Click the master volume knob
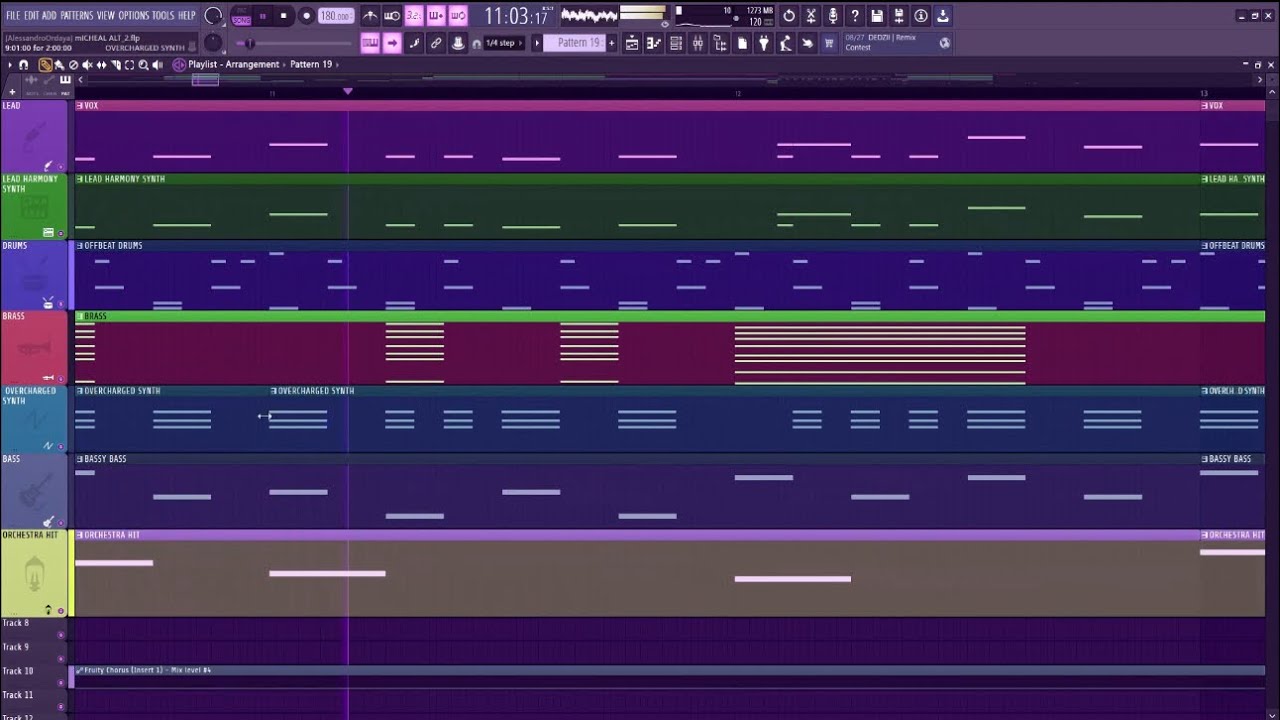Image resolution: width=1280 pixels, height=720 pixels. [x=213, y=16]
